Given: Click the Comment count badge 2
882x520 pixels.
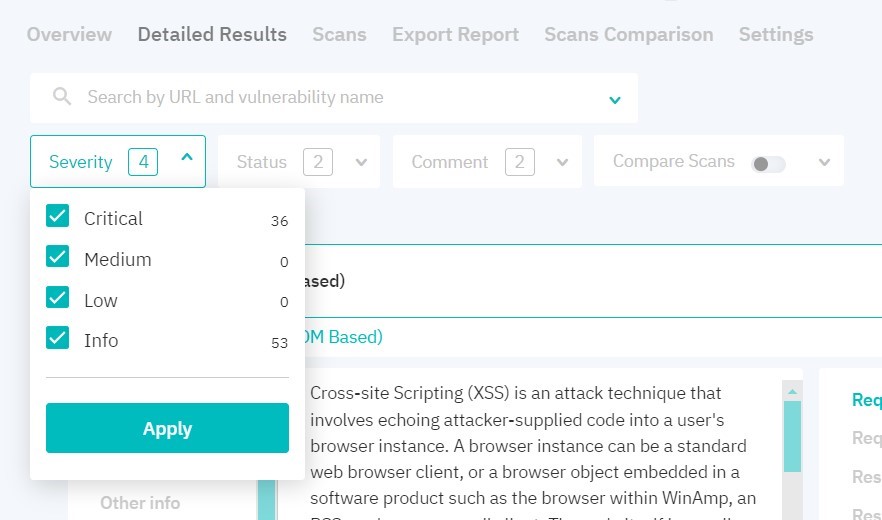Looking at the screenshot, I should pos(520,162).
